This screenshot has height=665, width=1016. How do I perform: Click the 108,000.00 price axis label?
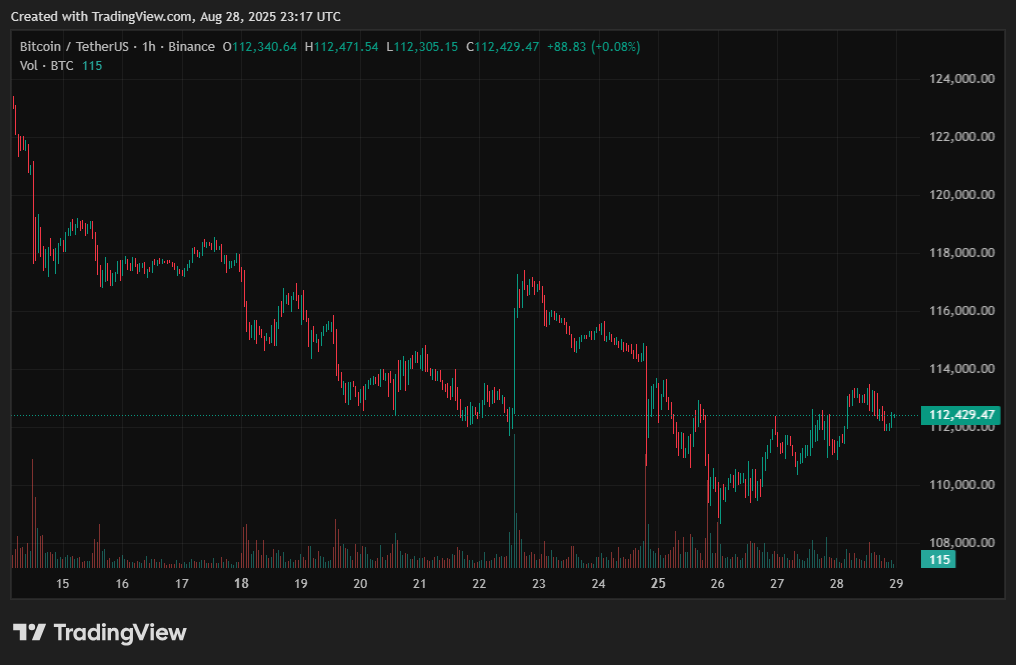pos(962,542)
